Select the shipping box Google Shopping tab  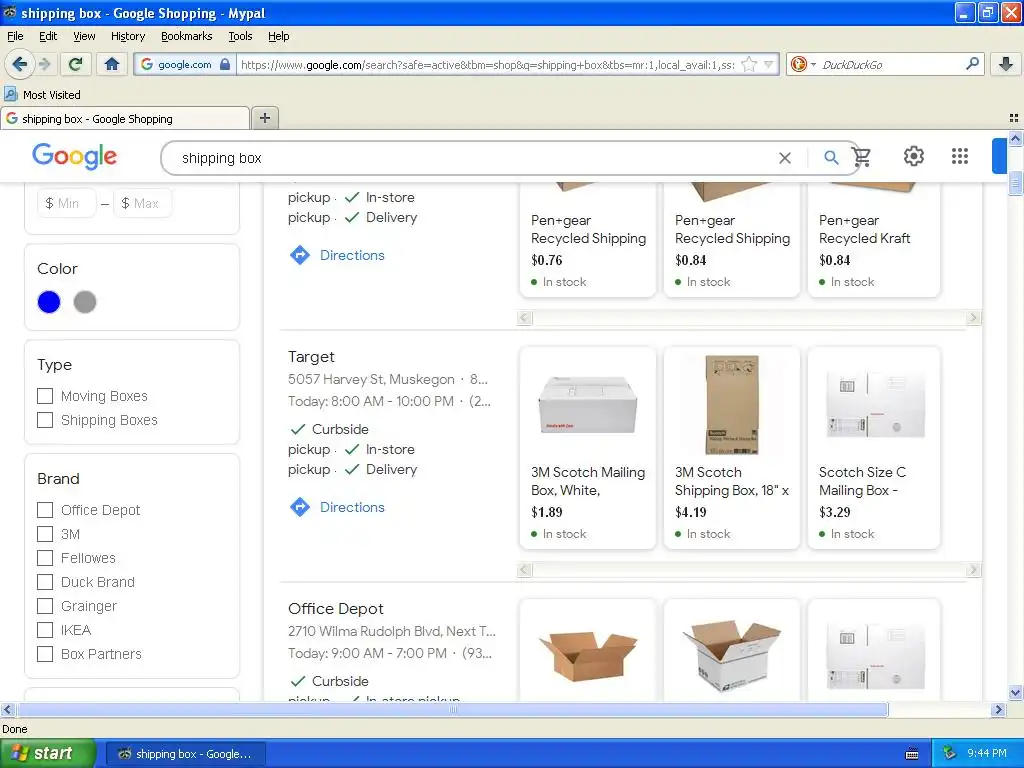point(125,119)
